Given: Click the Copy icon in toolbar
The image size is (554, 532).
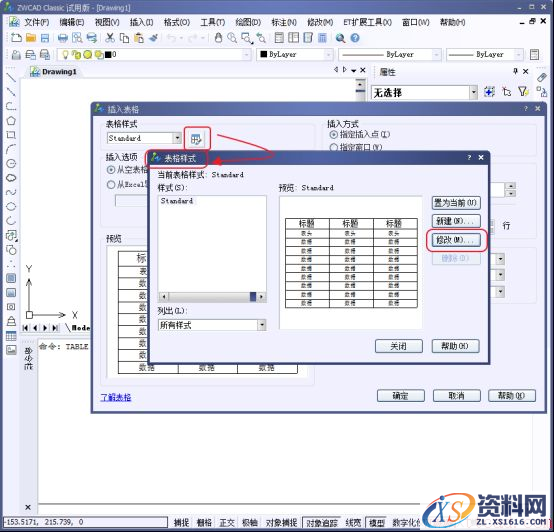Looking at the screenshot, I should click(124, 38).
